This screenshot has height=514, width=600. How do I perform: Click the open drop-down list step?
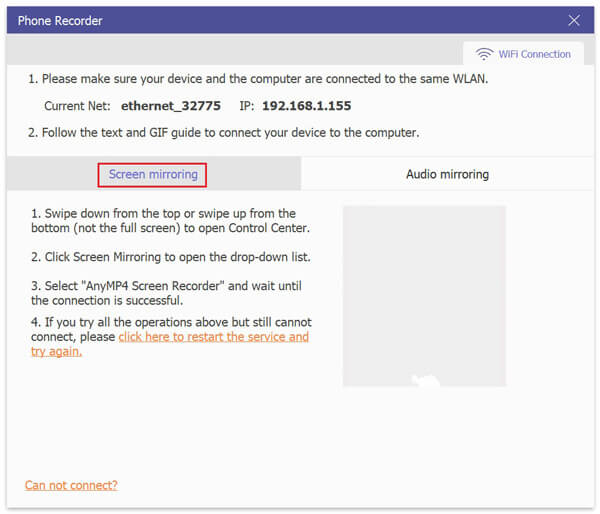click(x=169, y=257)
